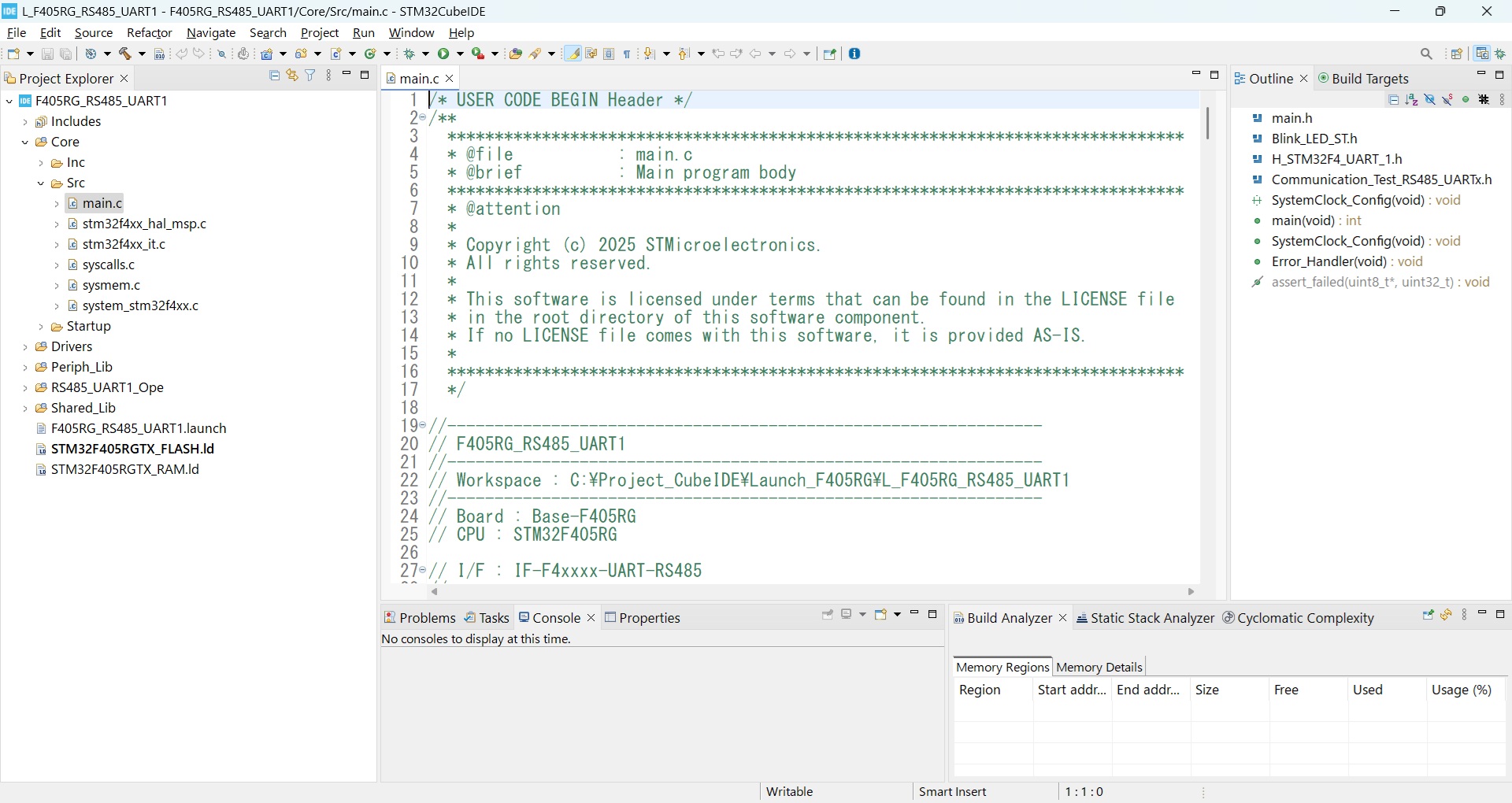Switch to the Build Targets tab

pos(1363,79)
